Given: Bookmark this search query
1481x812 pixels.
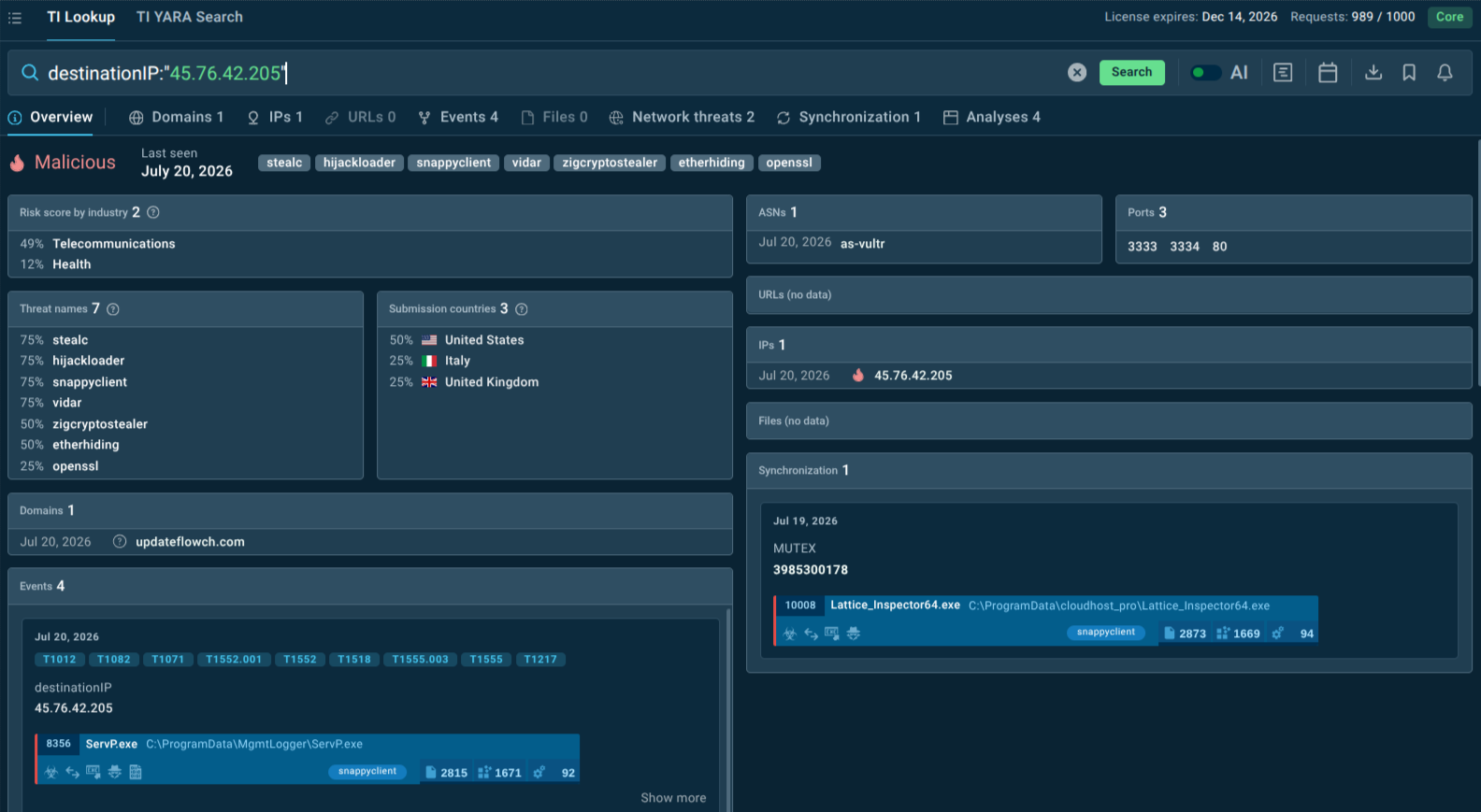Looking at the screenshot, I should [x=1409, y=73].
